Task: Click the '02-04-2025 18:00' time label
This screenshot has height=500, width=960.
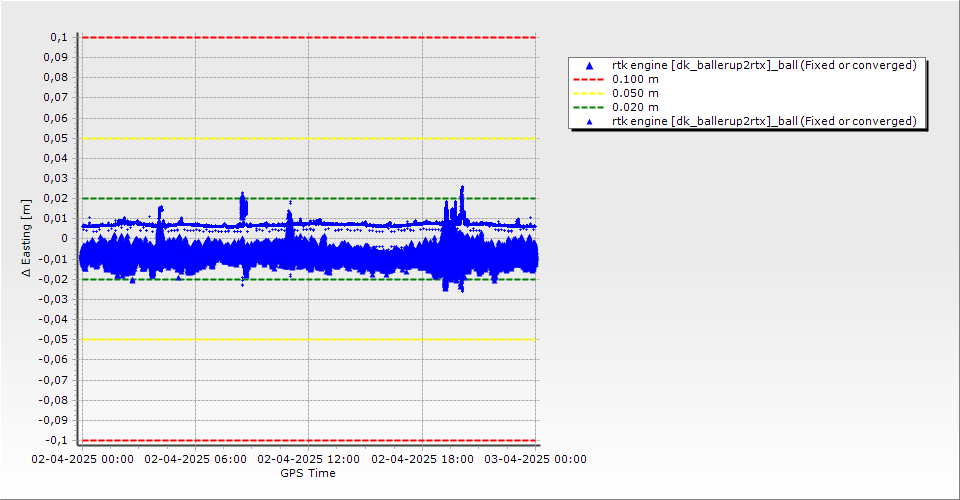Action: 422,459
